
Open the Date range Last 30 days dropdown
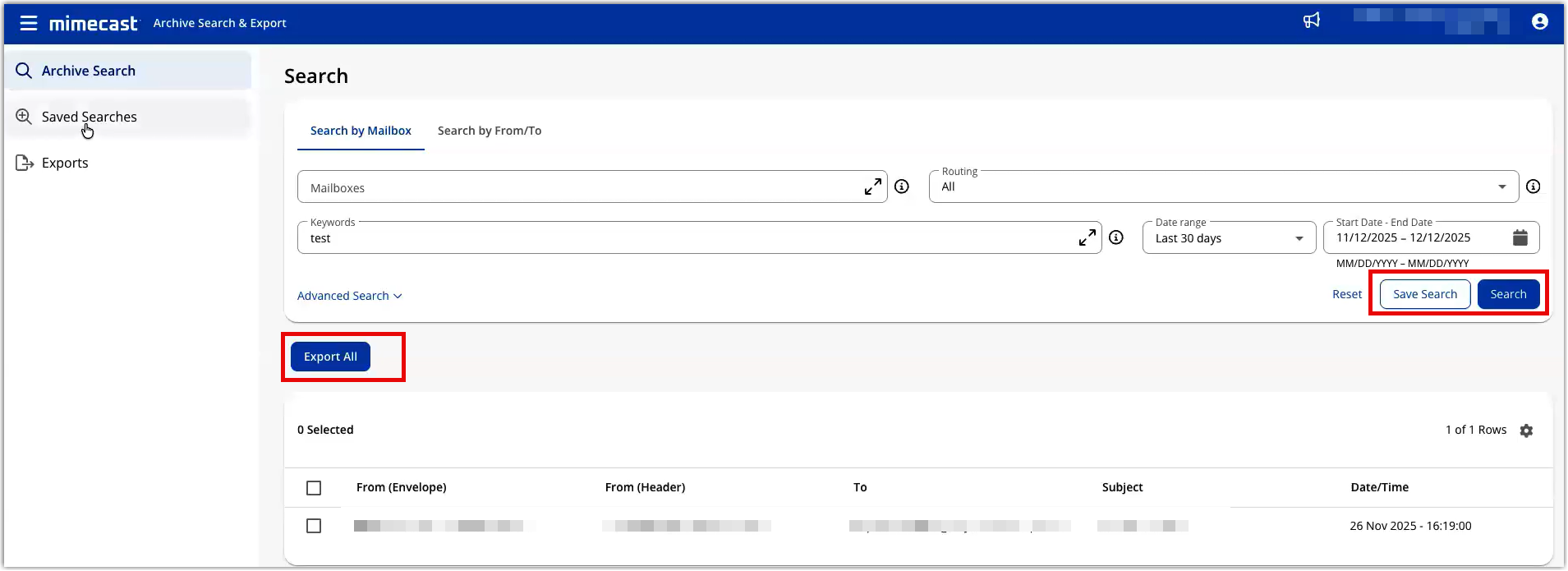1229,238
